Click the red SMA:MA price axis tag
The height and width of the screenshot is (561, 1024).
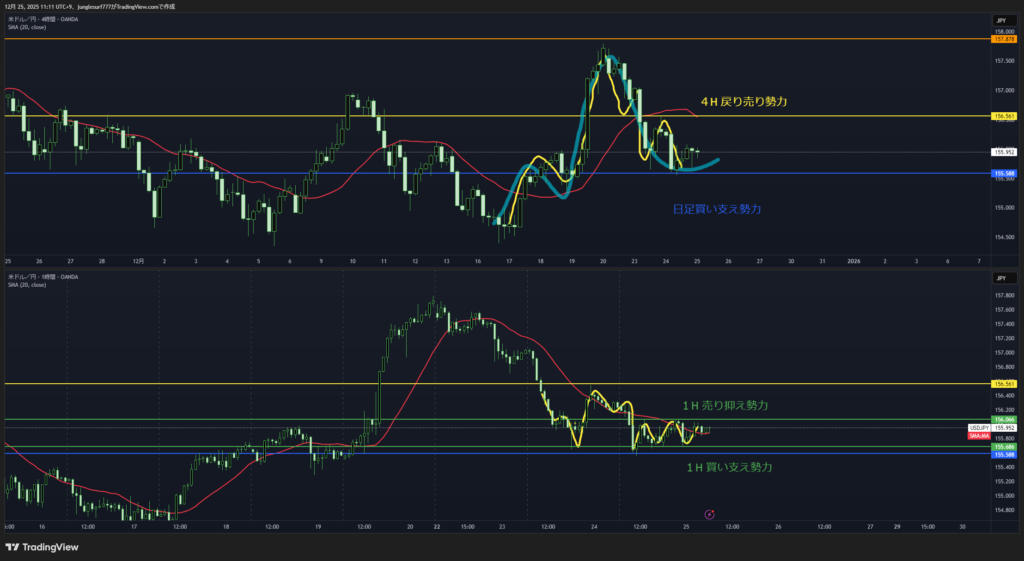click(979, 436)
